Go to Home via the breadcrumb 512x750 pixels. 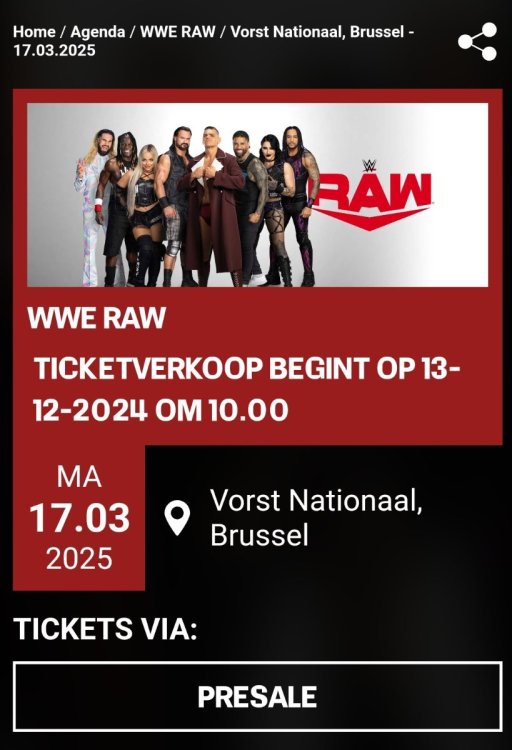tap(34, 32)
